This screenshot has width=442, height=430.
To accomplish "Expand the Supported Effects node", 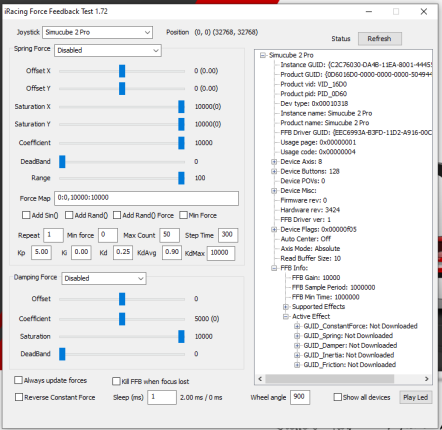I will click(x=286, y=307).
